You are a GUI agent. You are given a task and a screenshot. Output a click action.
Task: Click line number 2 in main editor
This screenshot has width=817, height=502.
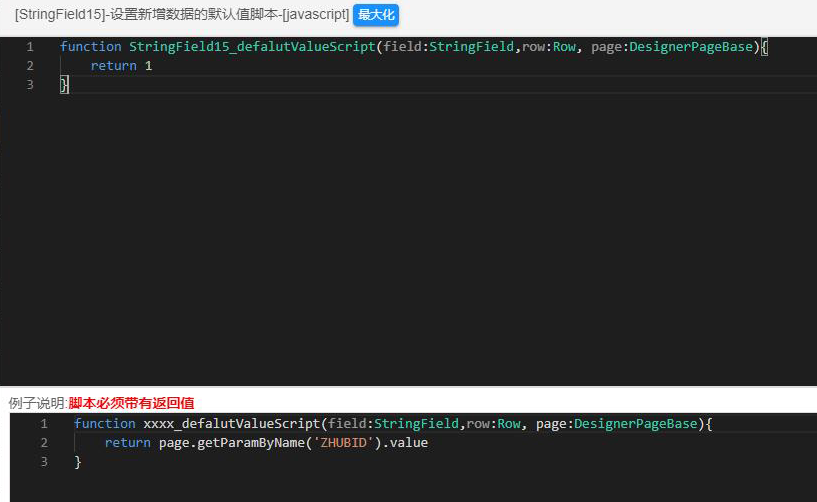coord(30,66)
